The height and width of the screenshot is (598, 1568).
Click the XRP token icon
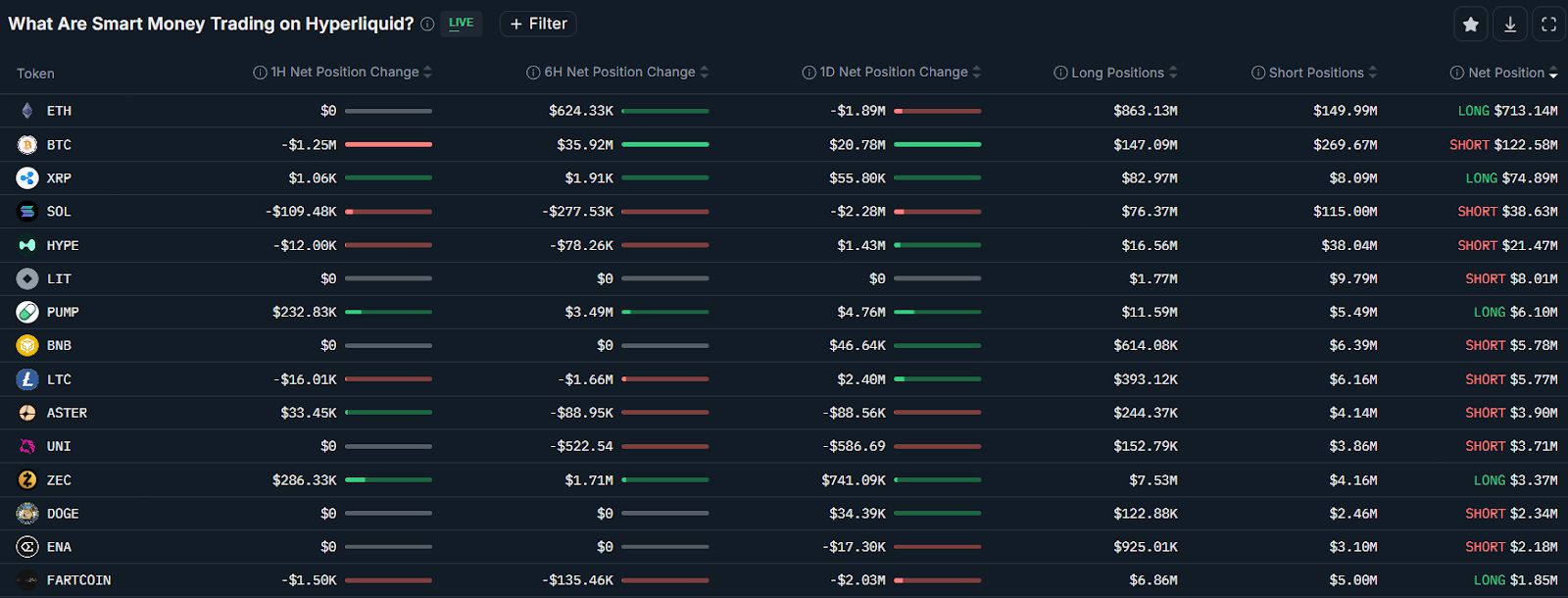27,178
